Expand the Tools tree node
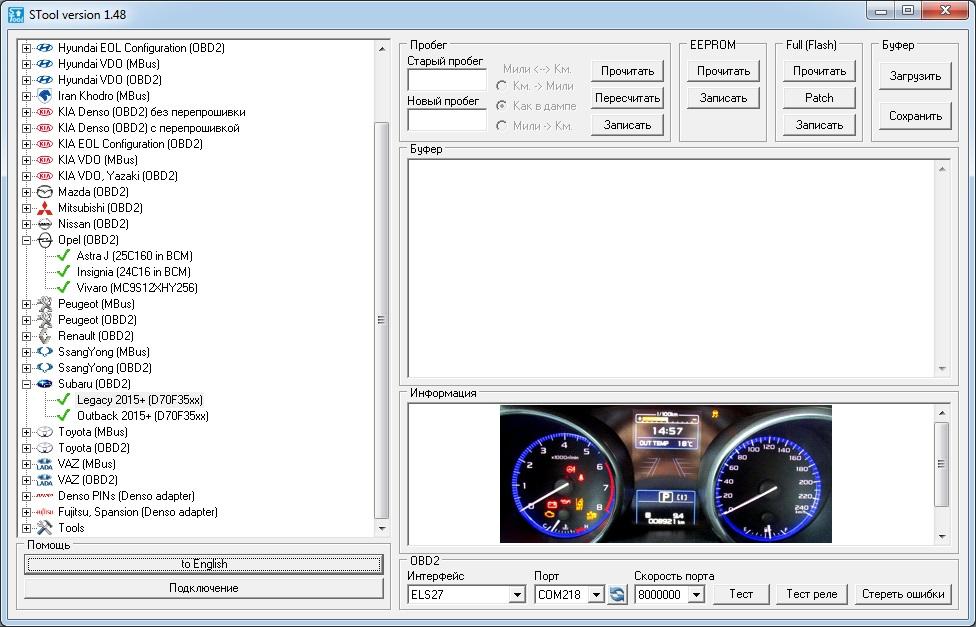The width and height of the screenshot is (976, 627). click(26, 529)
